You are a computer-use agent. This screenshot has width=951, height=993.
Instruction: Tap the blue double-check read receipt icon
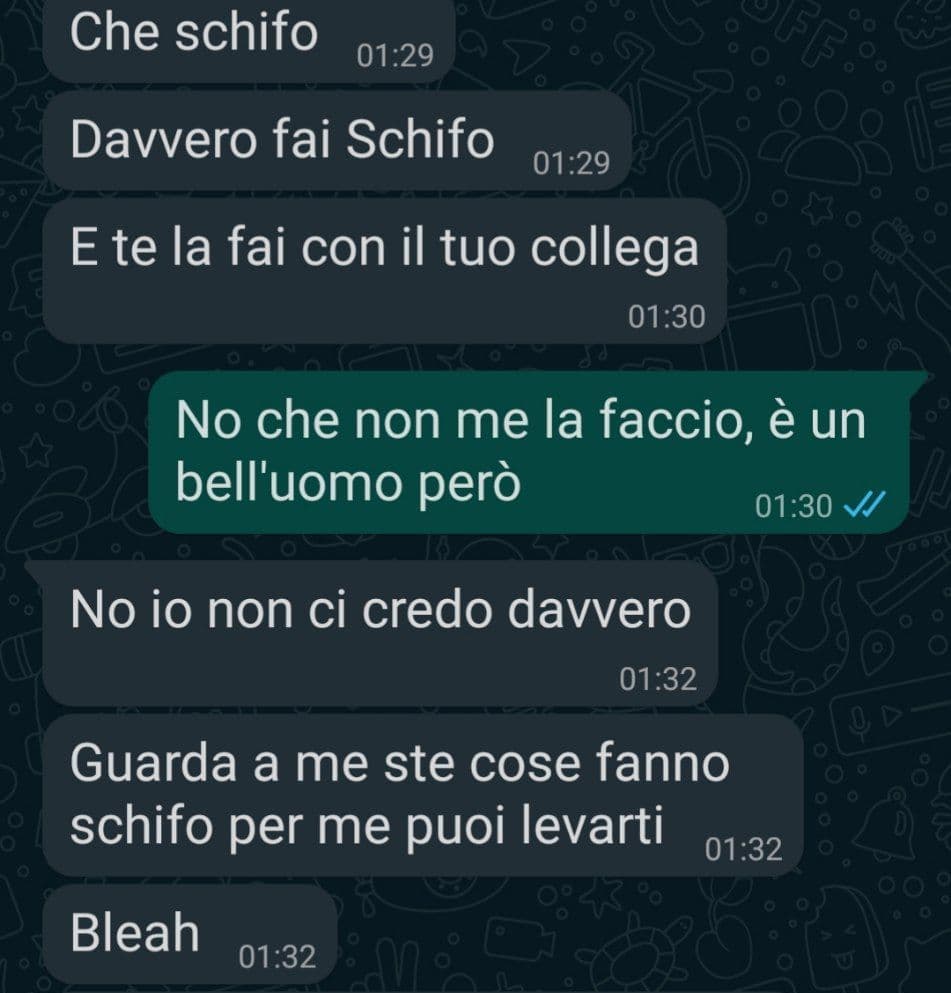(865, 505)
